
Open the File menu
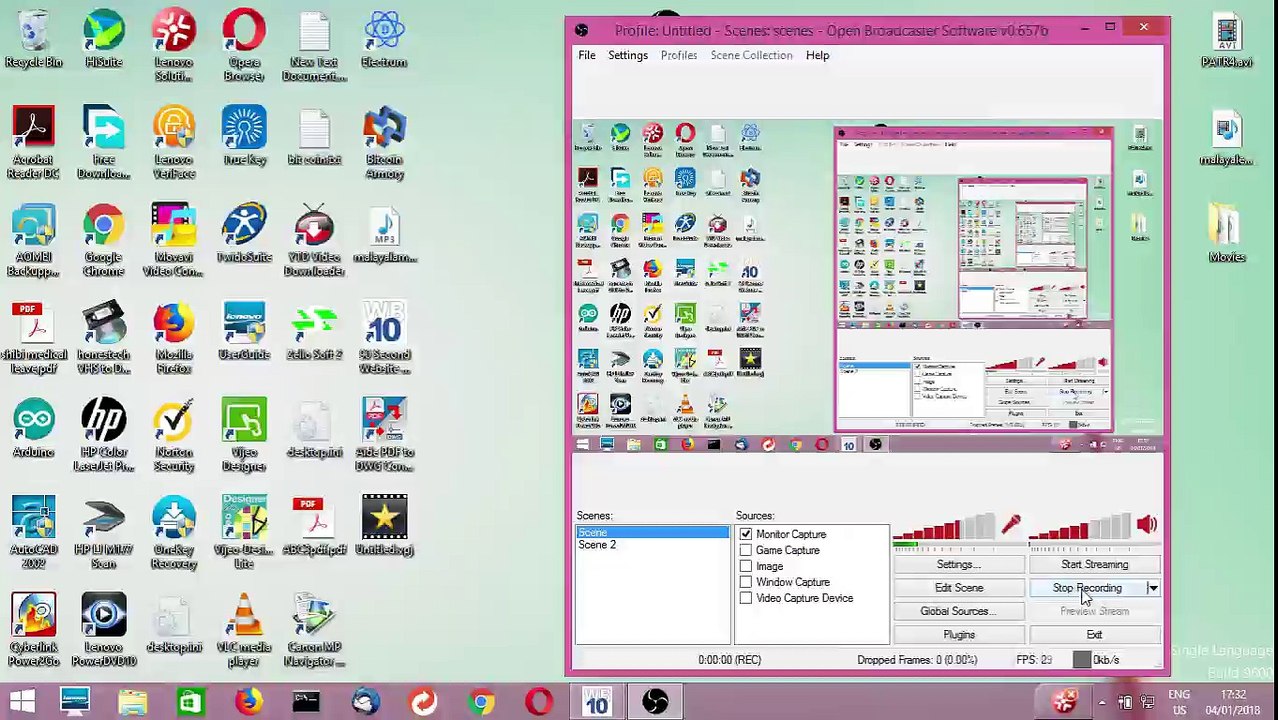pyautogui.click(x=587, y=55)
